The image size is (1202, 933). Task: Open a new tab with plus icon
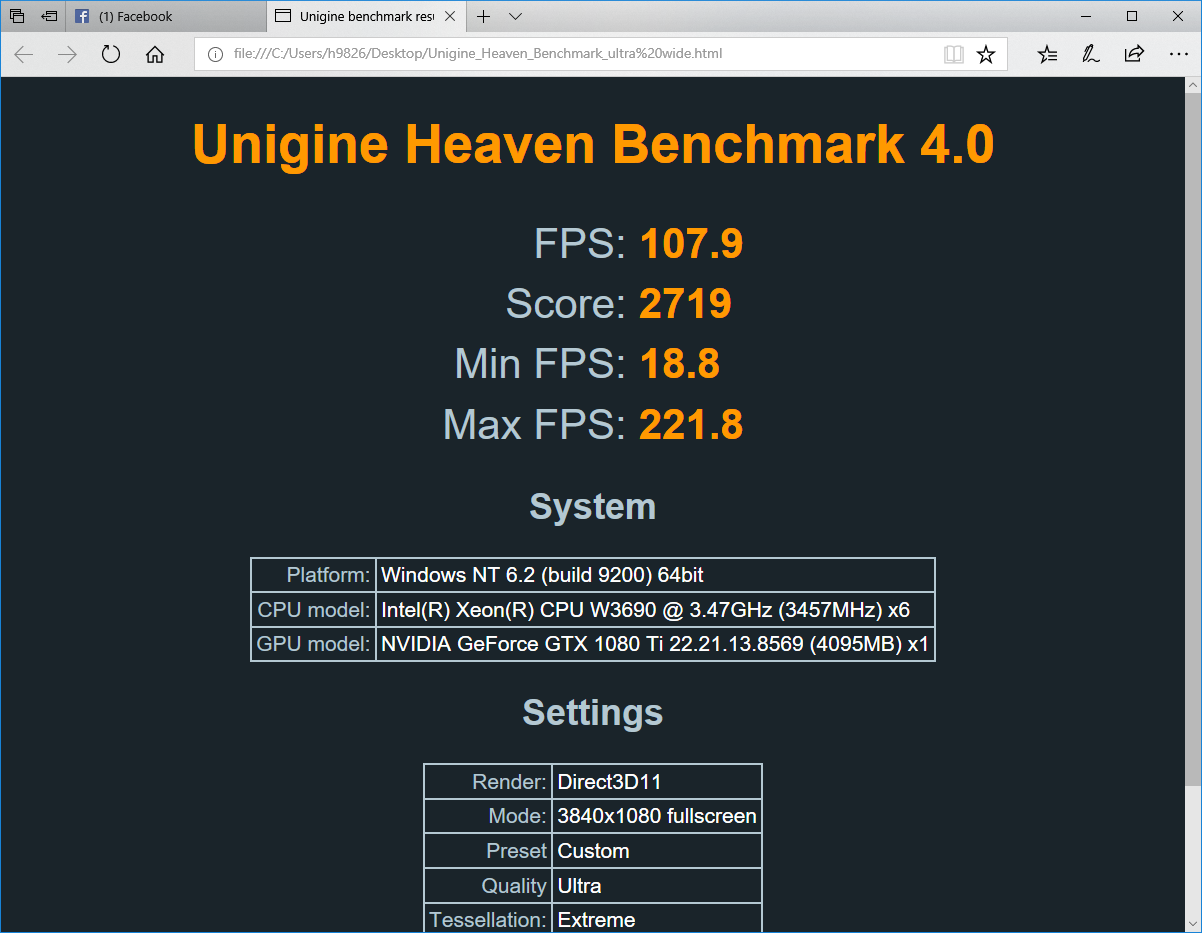[483, 16]
